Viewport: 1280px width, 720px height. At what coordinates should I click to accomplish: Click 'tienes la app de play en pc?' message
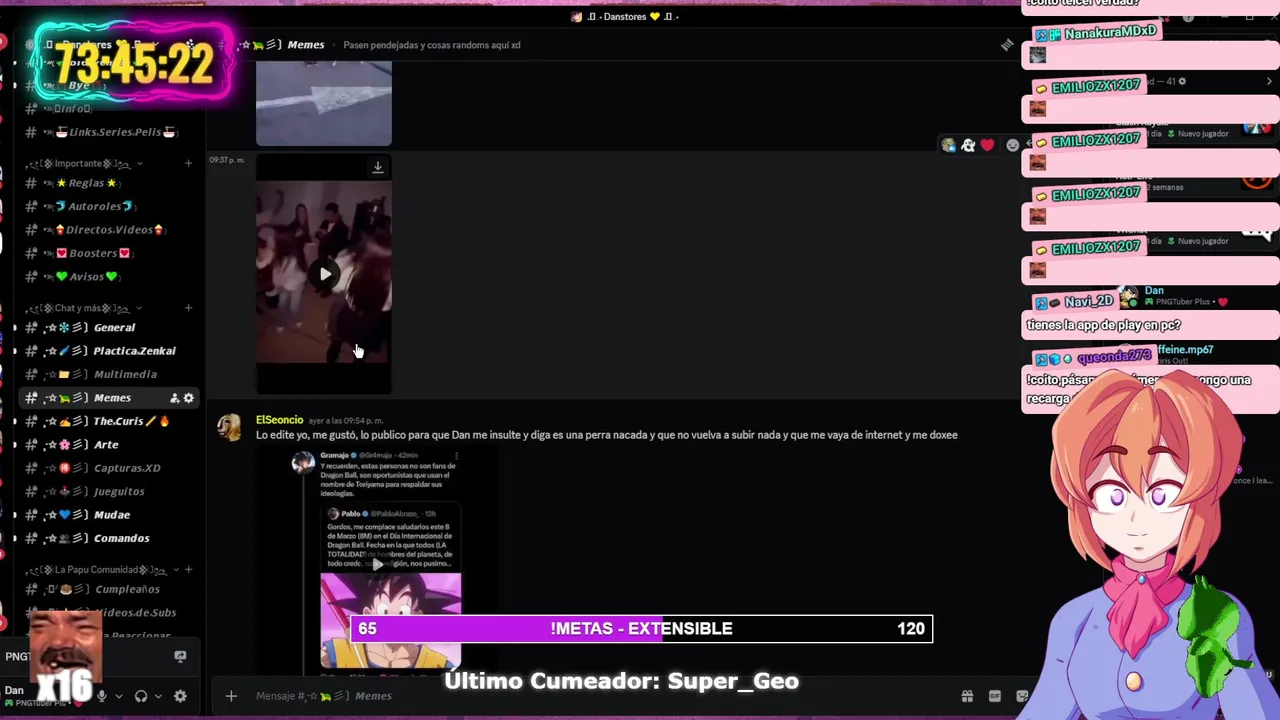[1103, 325]
